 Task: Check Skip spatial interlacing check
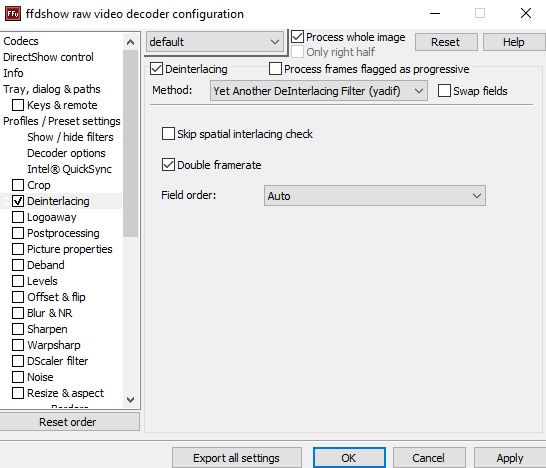tap(168, 134)
